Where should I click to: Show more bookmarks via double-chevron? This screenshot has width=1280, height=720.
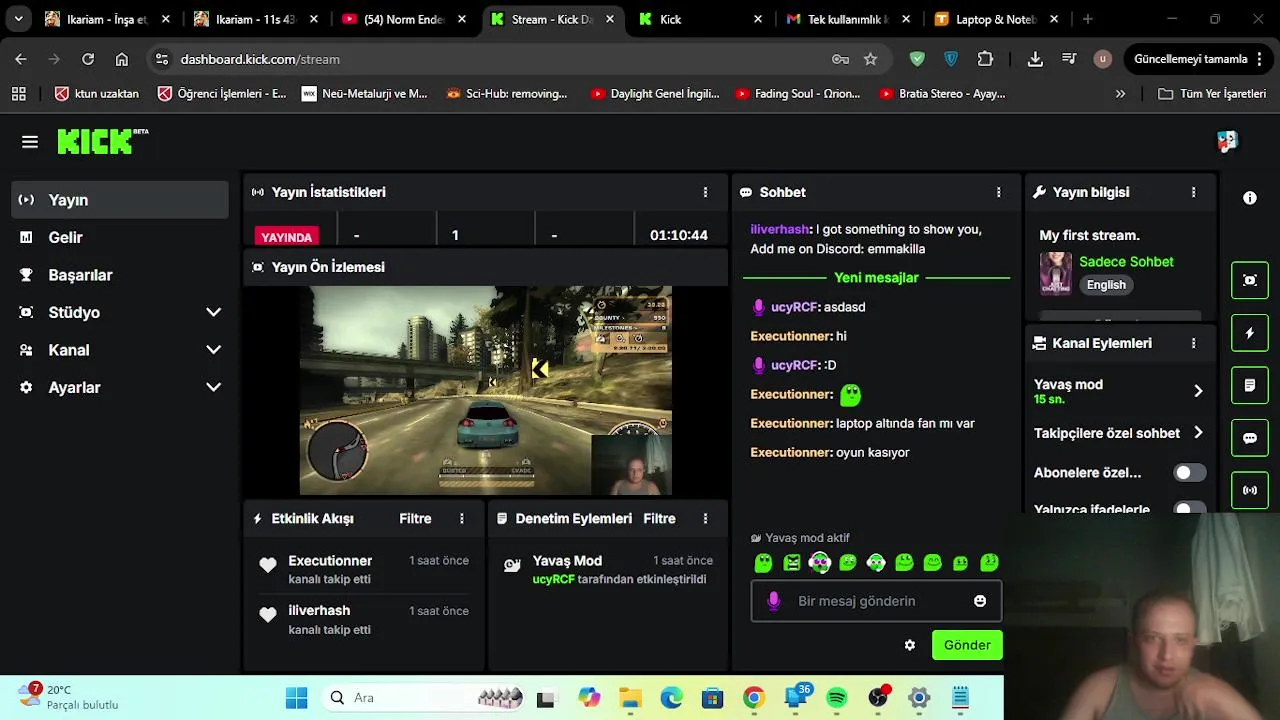(1120, 94)
